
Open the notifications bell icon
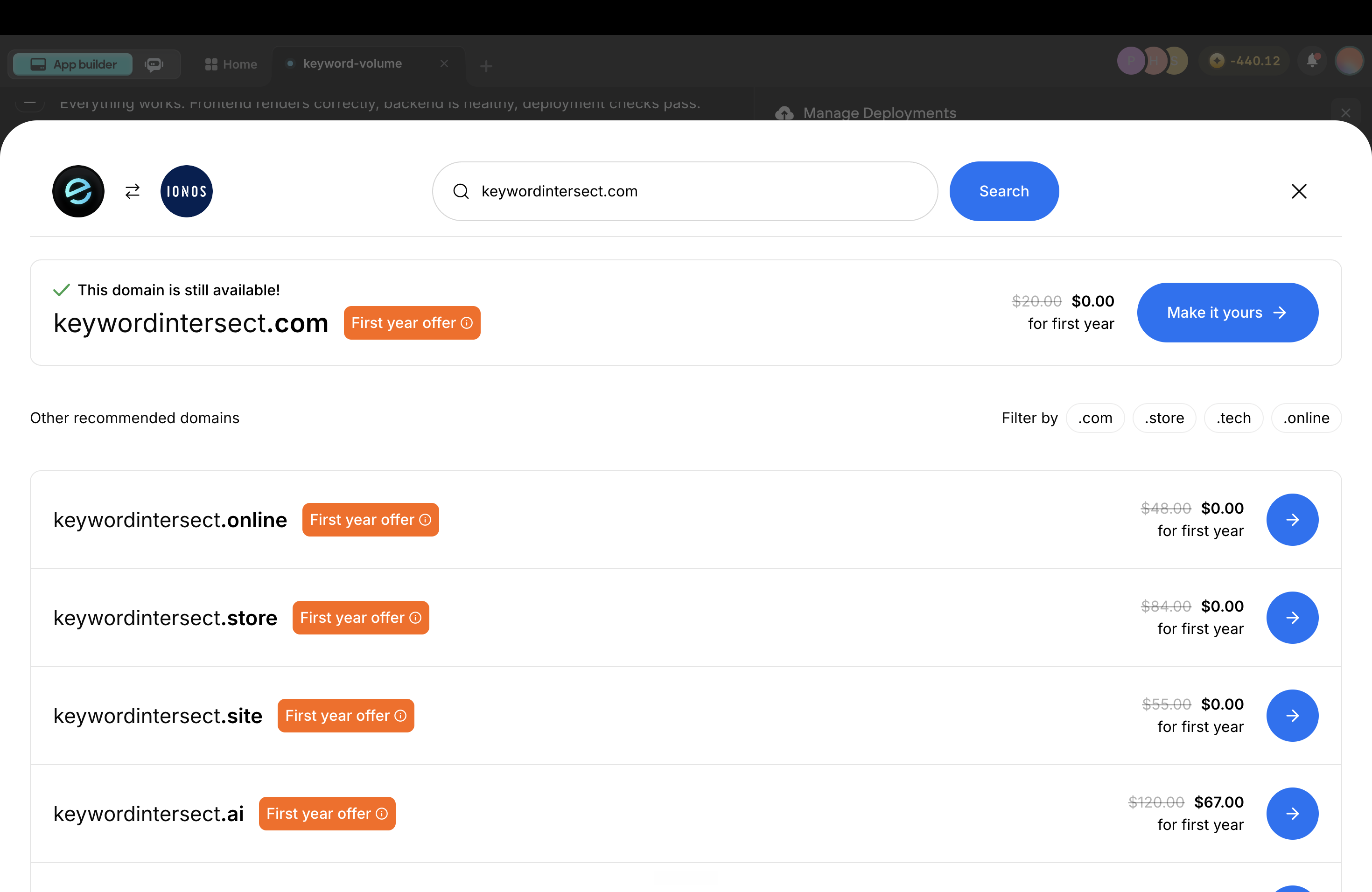[1313, 61]
